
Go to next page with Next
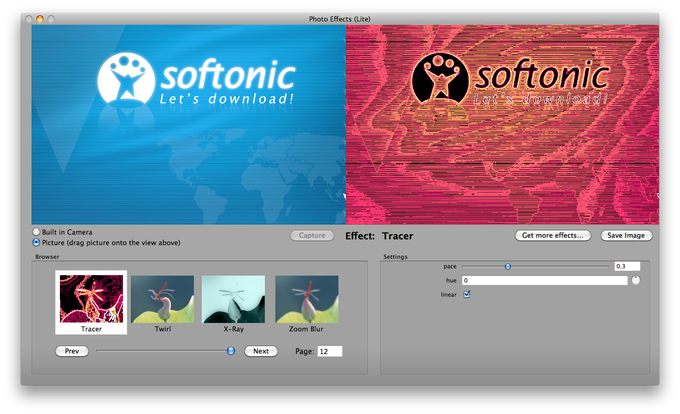261,351
